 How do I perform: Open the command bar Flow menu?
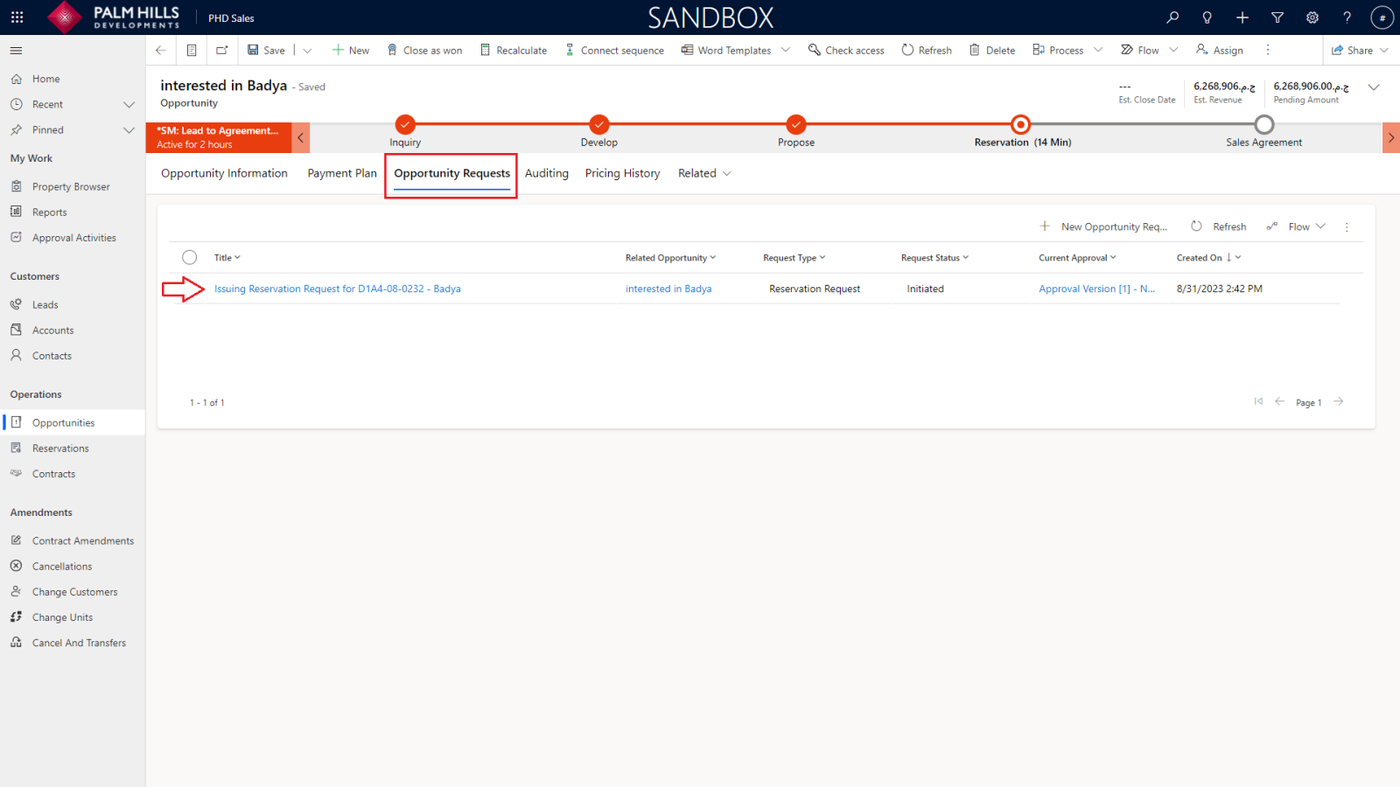[1149, 50]
